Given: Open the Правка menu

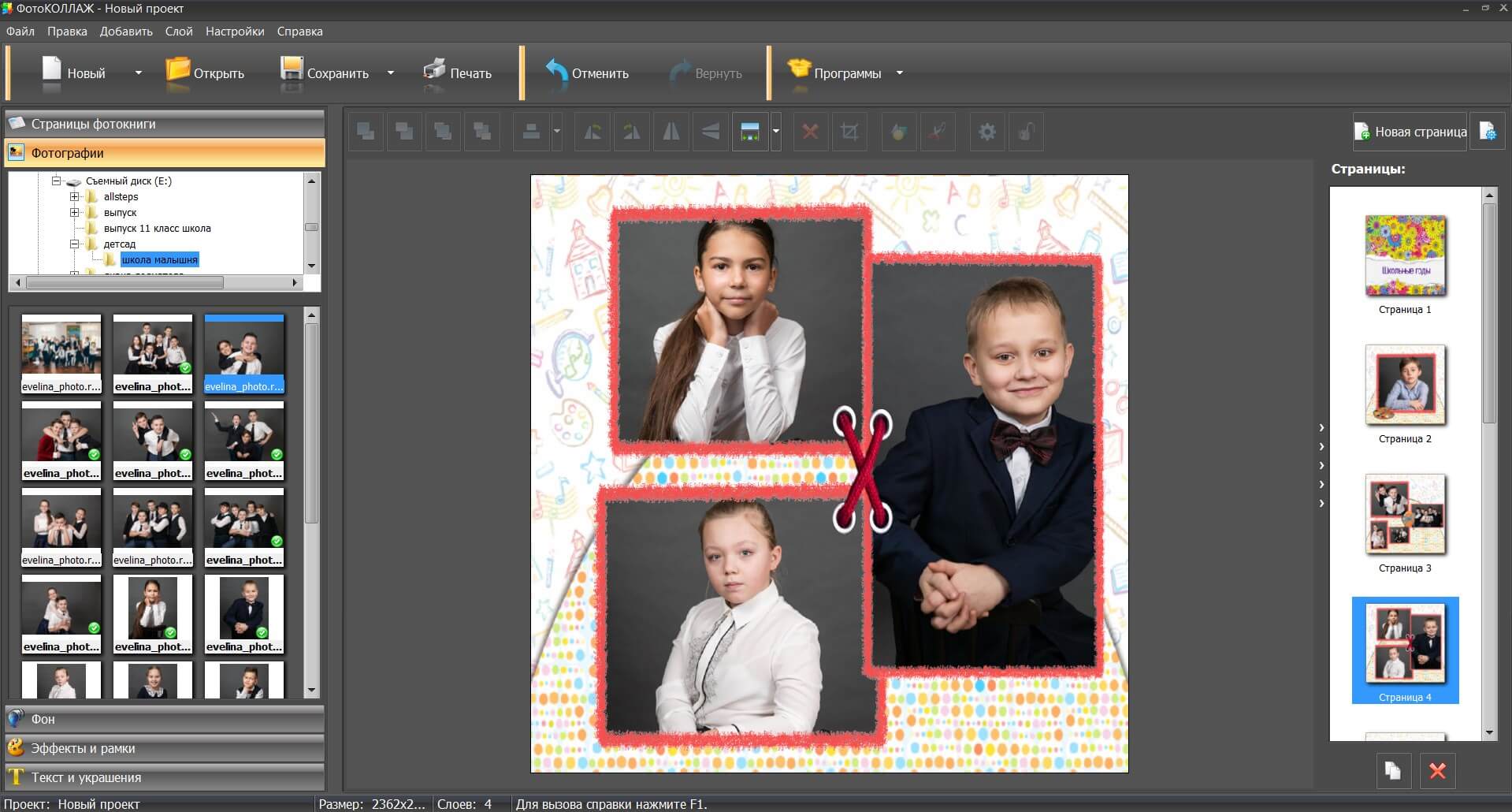Looking at the screenshot, I should click(x=67, y=32).
